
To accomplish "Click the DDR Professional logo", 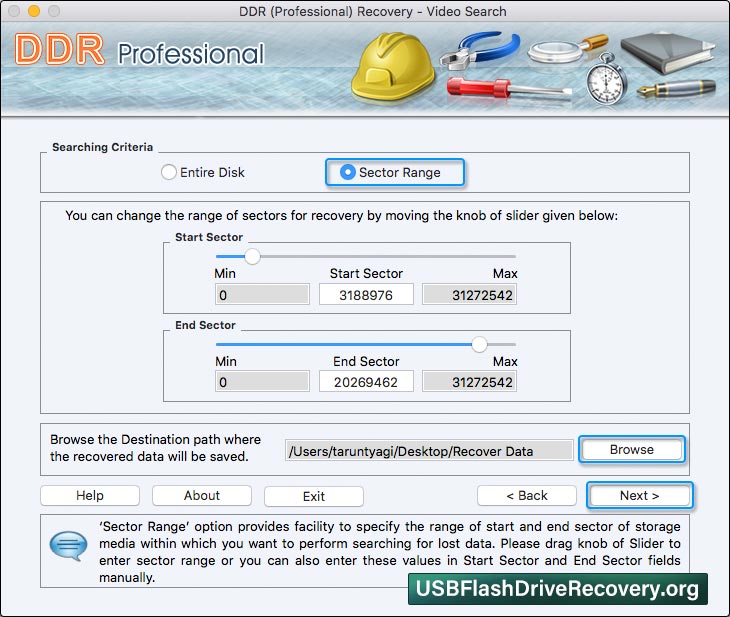I will point(140,50).
